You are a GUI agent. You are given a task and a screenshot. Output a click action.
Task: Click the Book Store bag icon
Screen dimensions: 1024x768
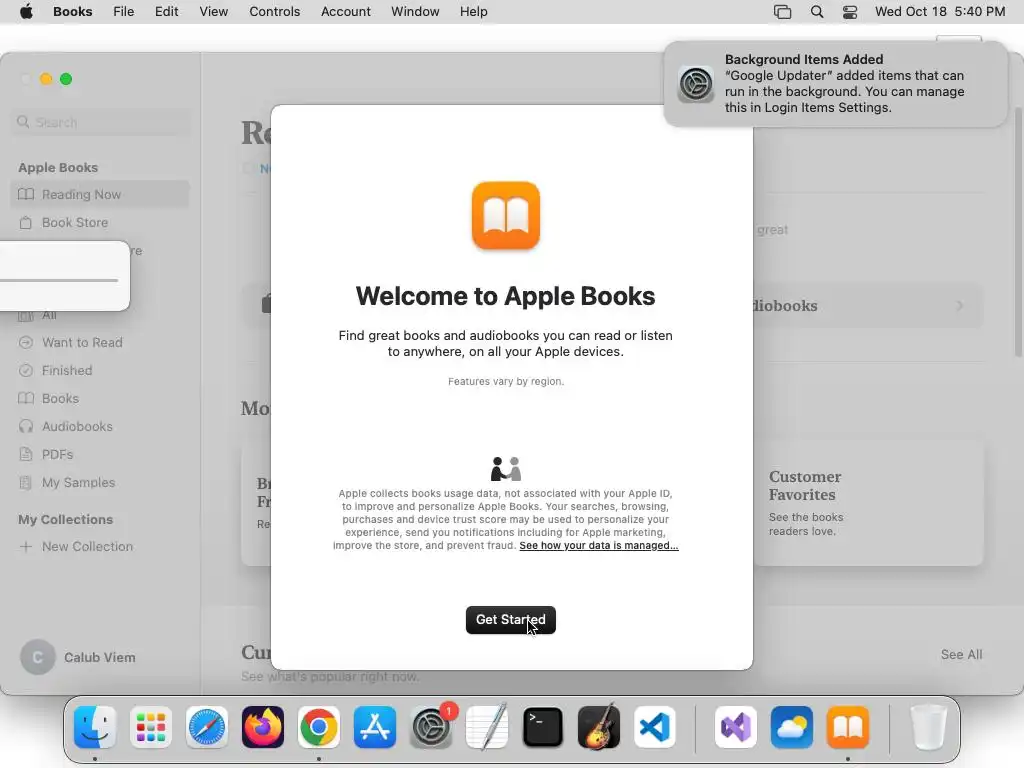(x=25, y=223)
